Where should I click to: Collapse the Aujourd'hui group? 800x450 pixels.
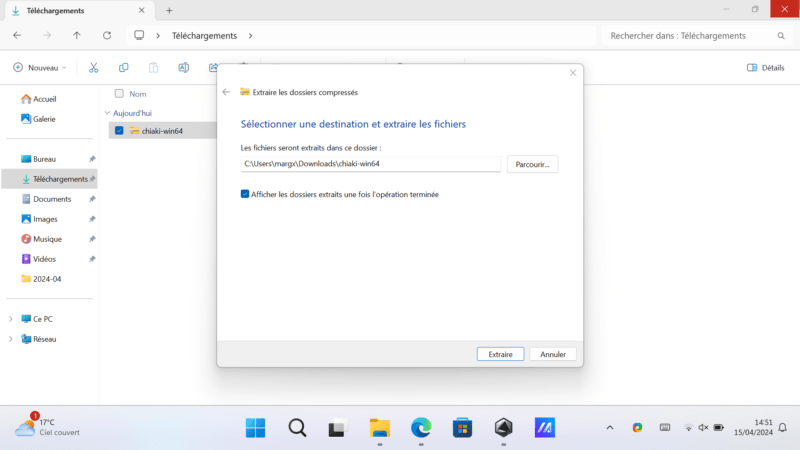click(108, 113)
